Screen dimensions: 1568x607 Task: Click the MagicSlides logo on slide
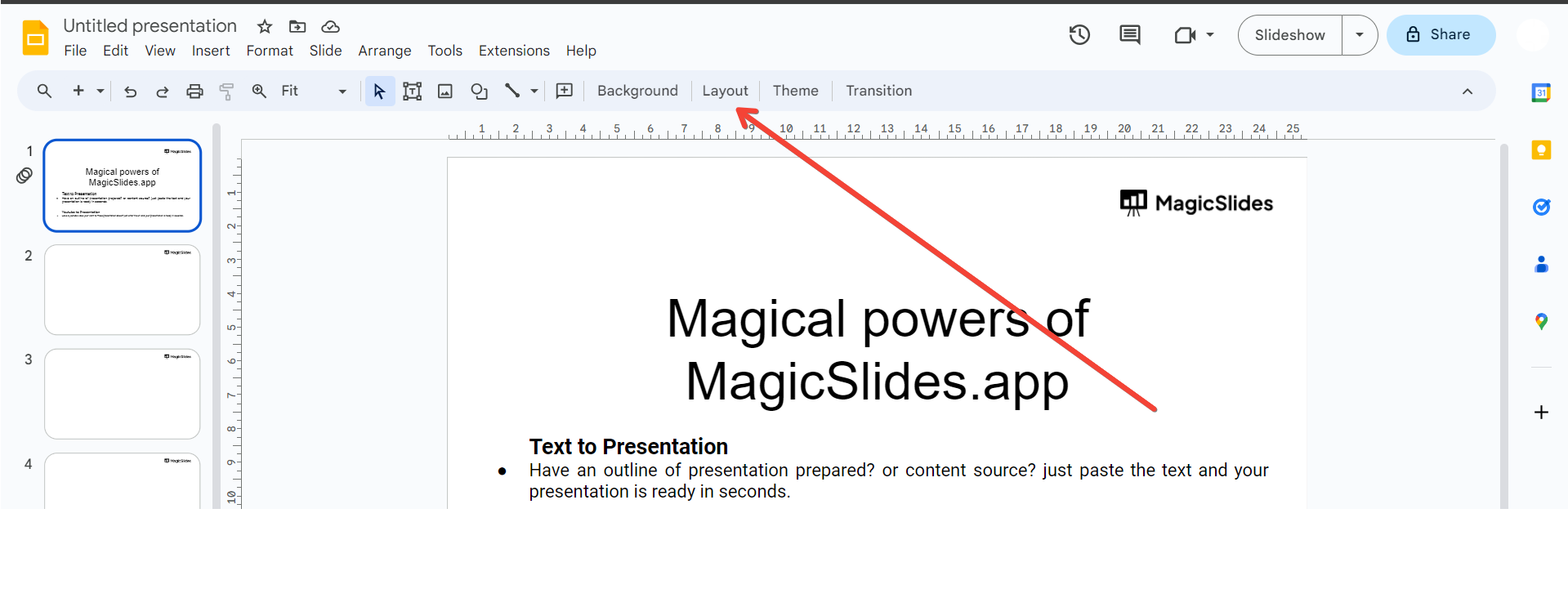[1196, 203]
